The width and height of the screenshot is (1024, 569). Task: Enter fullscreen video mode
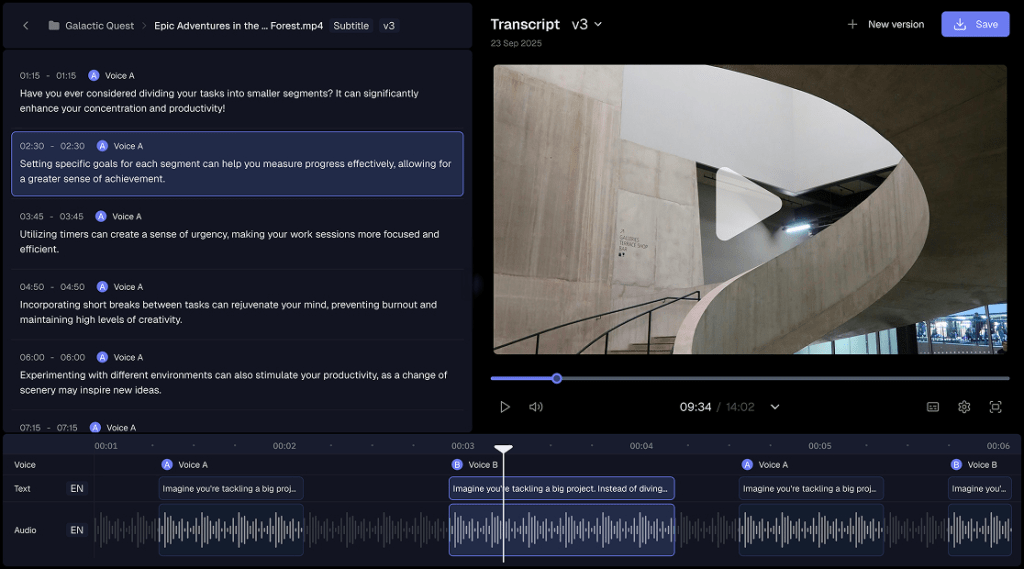pyautogui.click(x=995, y=407)
